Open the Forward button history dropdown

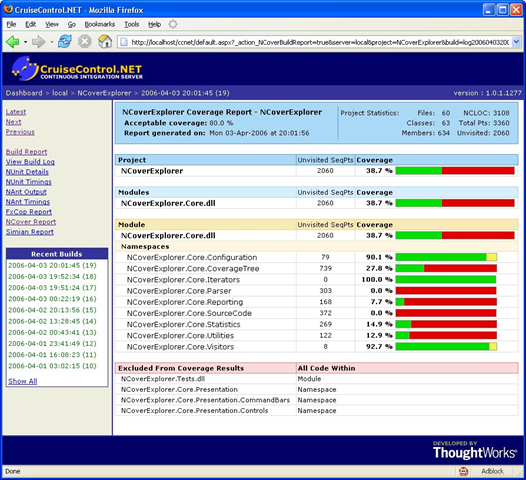52,42
